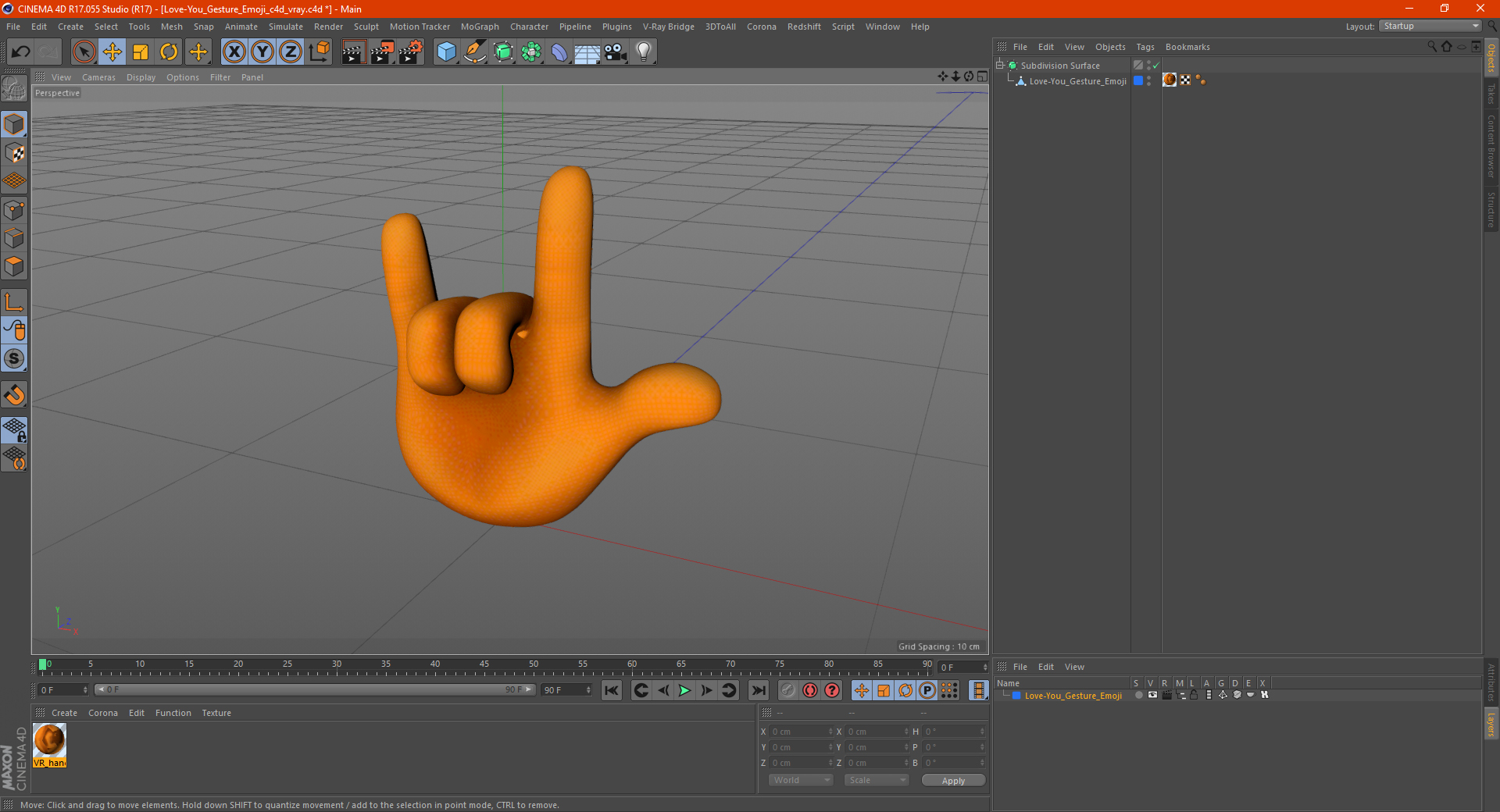
Task: Enable Axis mode in left toolbar
Action: tap(14, 302)
